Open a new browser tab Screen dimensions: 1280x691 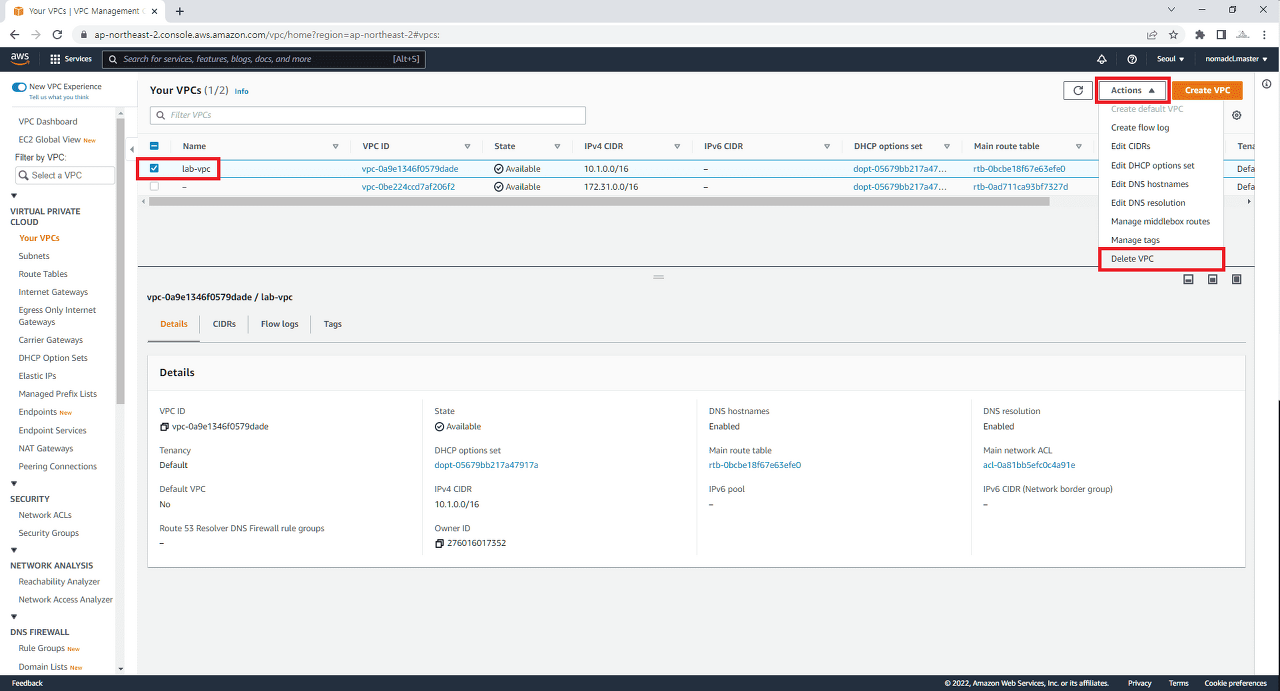(180, 11)
